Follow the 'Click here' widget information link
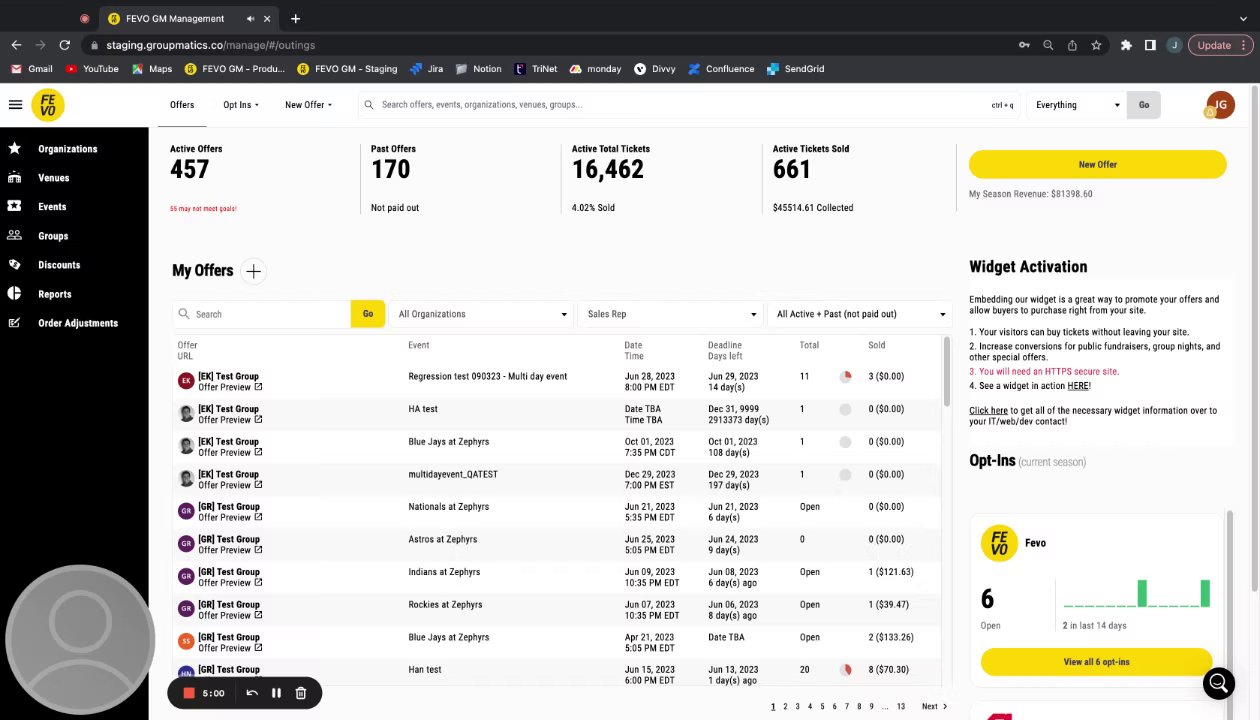Viewport: 1260px width, 720px height. (988, 410)
